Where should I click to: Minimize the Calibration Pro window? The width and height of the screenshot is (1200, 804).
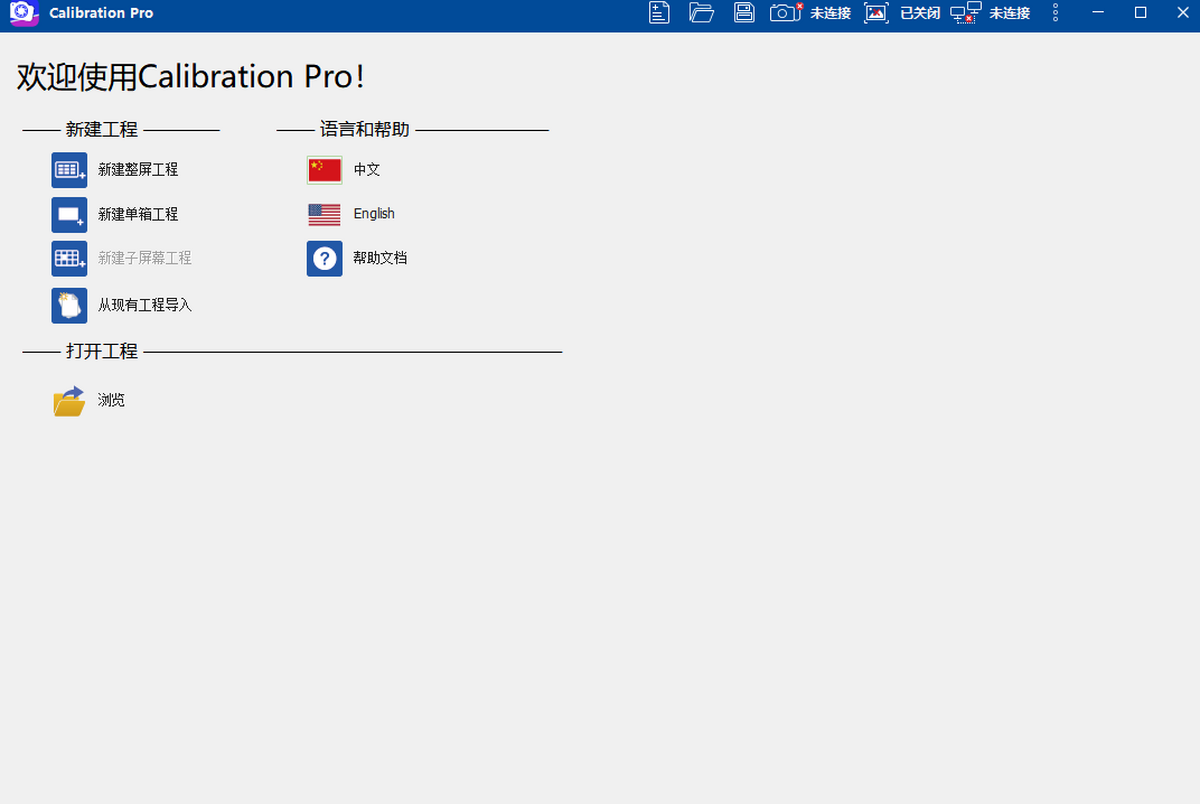(1098, 13)
